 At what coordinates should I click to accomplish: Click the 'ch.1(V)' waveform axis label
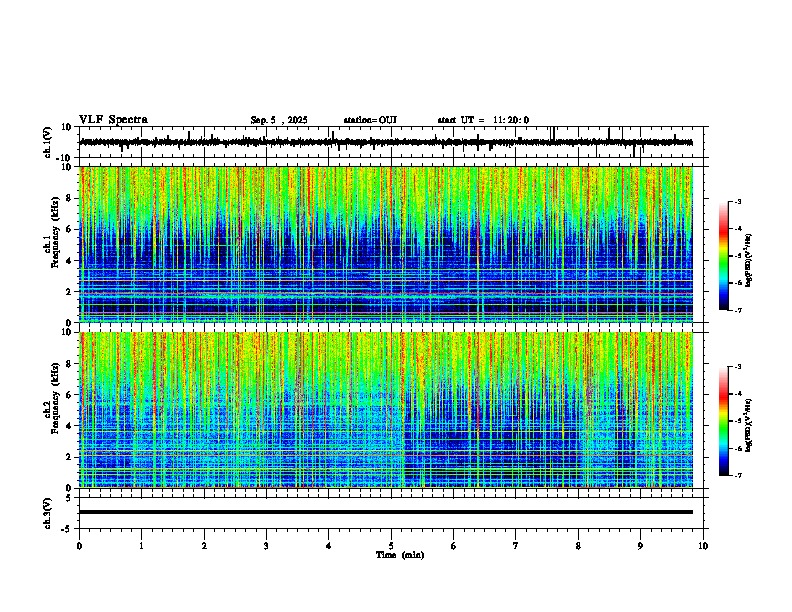pyautogui.click(x=48, y=142)
